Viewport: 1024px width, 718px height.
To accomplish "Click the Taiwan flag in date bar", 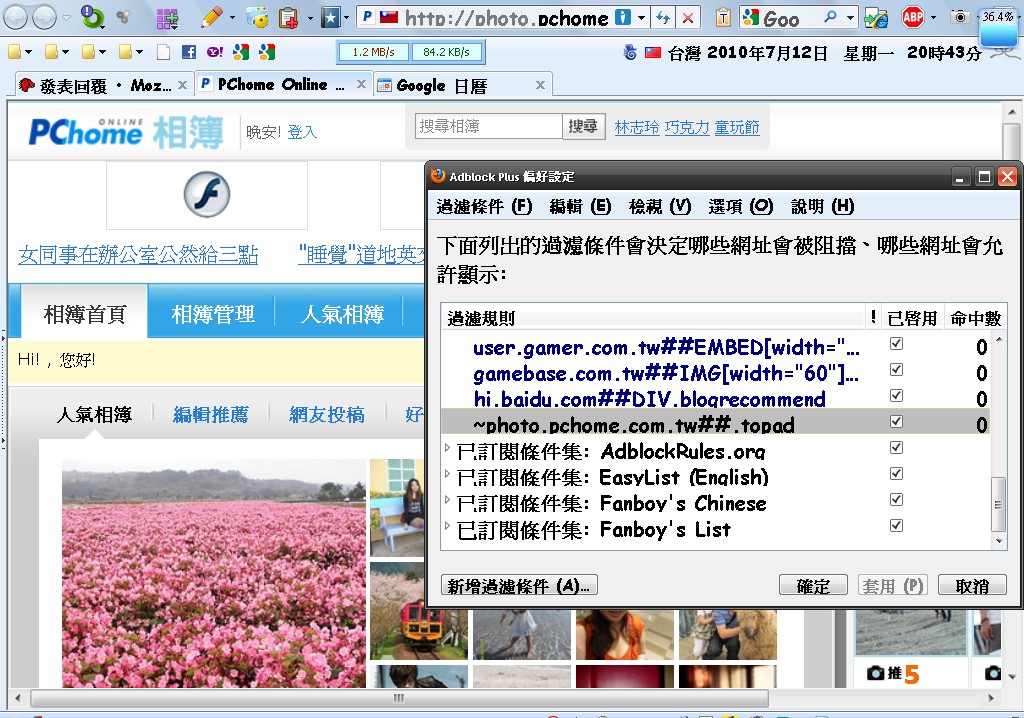I will 653,52.
